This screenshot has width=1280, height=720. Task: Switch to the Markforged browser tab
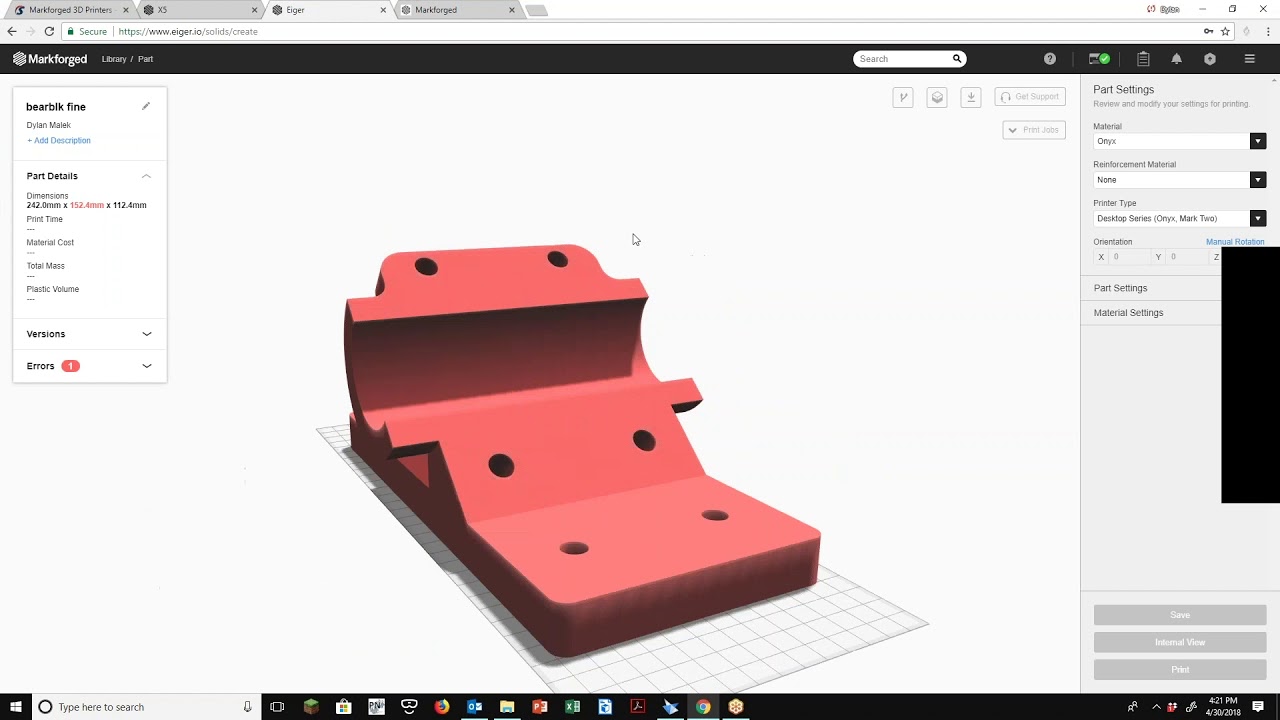point(456,10)
